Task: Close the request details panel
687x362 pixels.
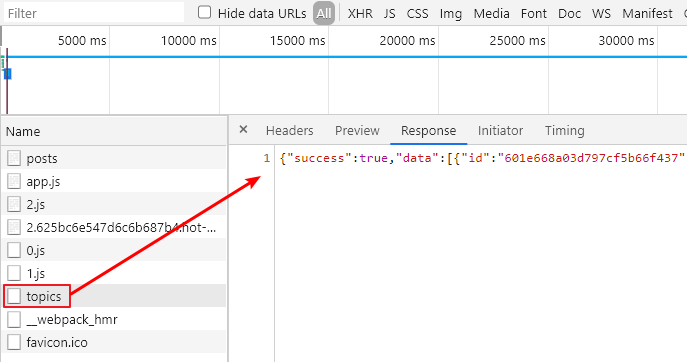Action: pyautogui.click(x=244, y=129)
